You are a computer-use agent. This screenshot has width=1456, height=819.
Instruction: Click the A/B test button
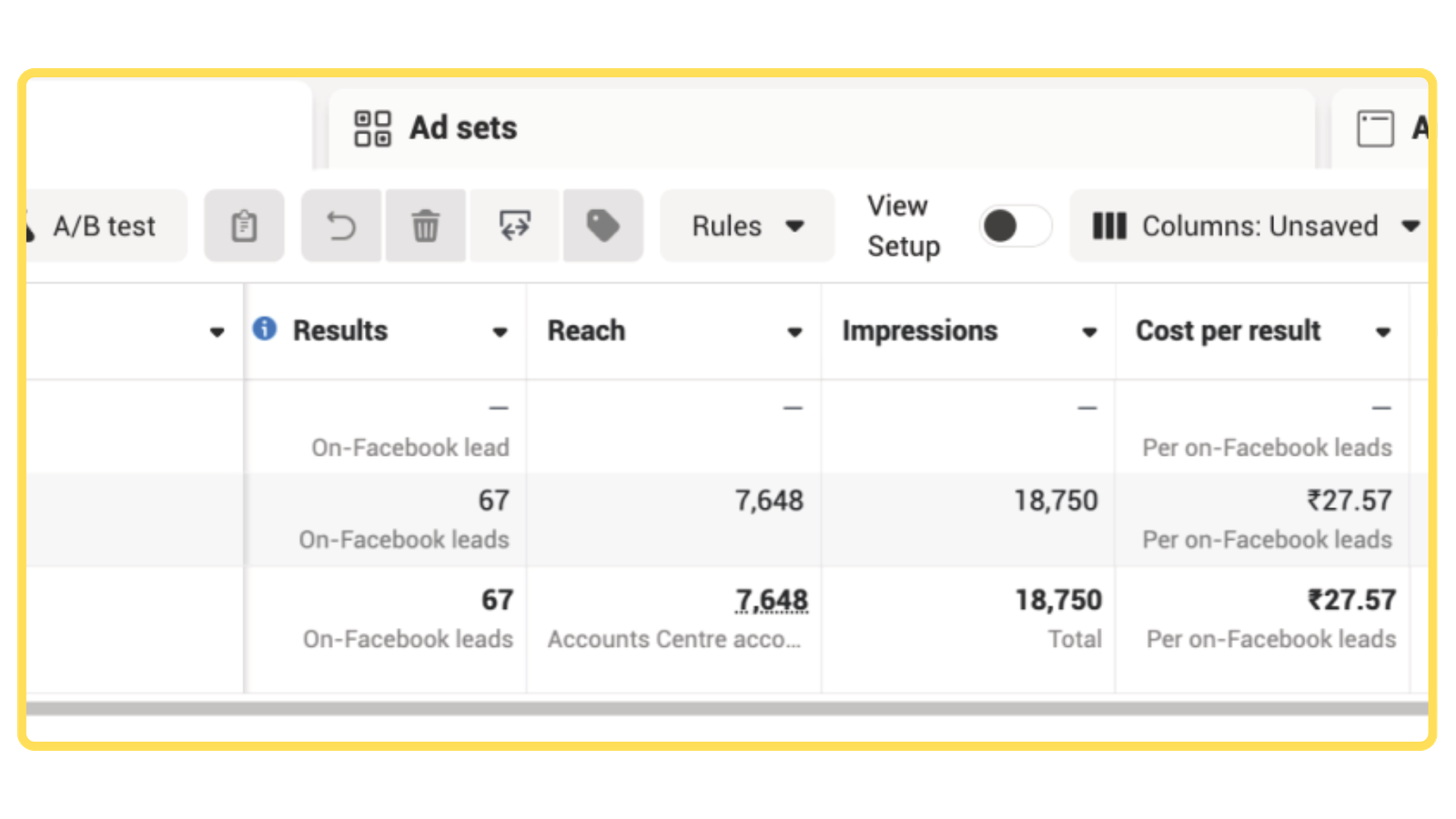coord(105,226)
